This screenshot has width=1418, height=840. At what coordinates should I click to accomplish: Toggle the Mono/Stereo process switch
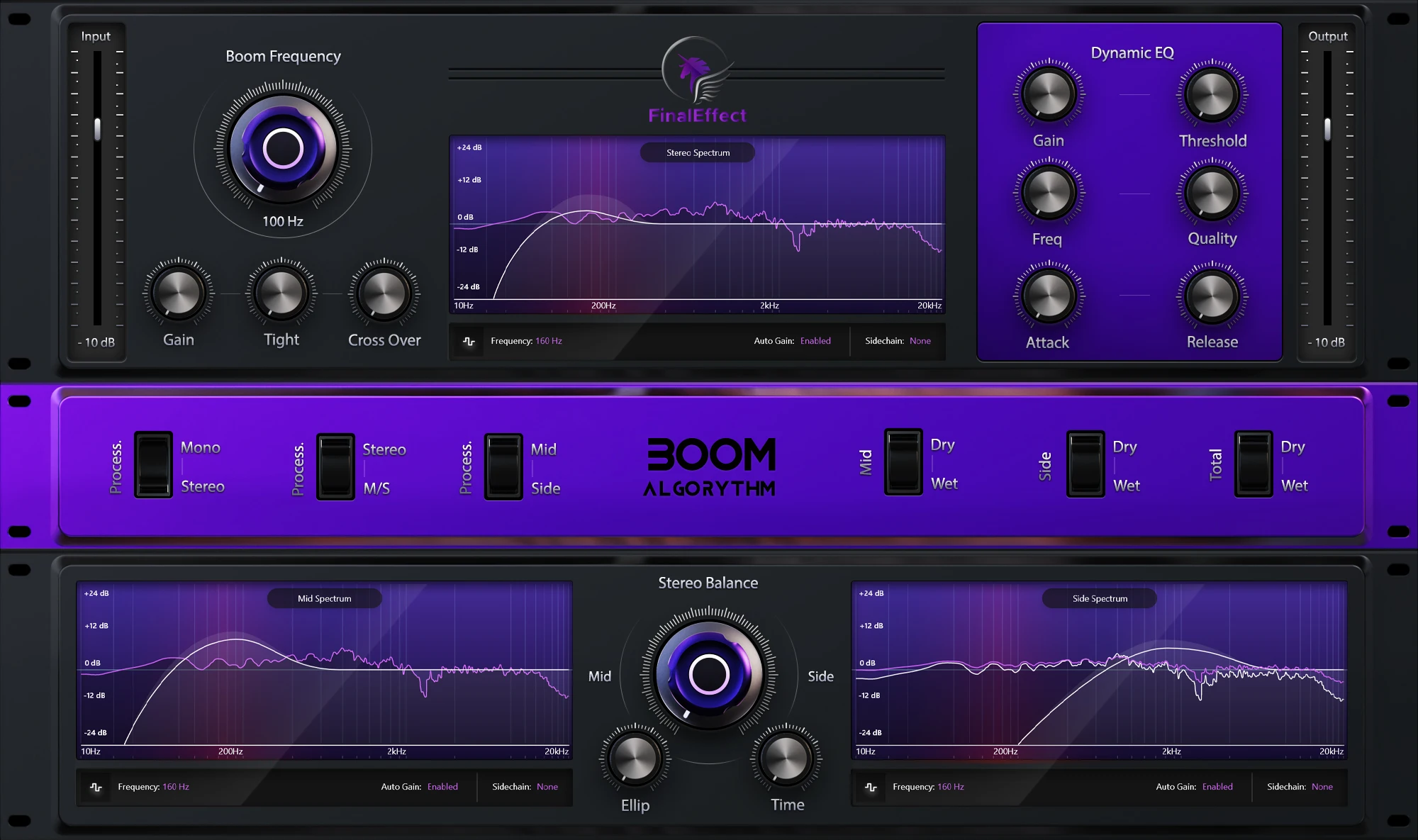coord(154,465)
